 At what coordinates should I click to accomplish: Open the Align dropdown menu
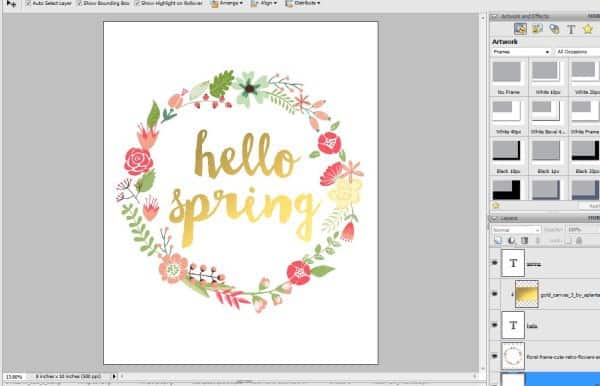tap(264, 3)
